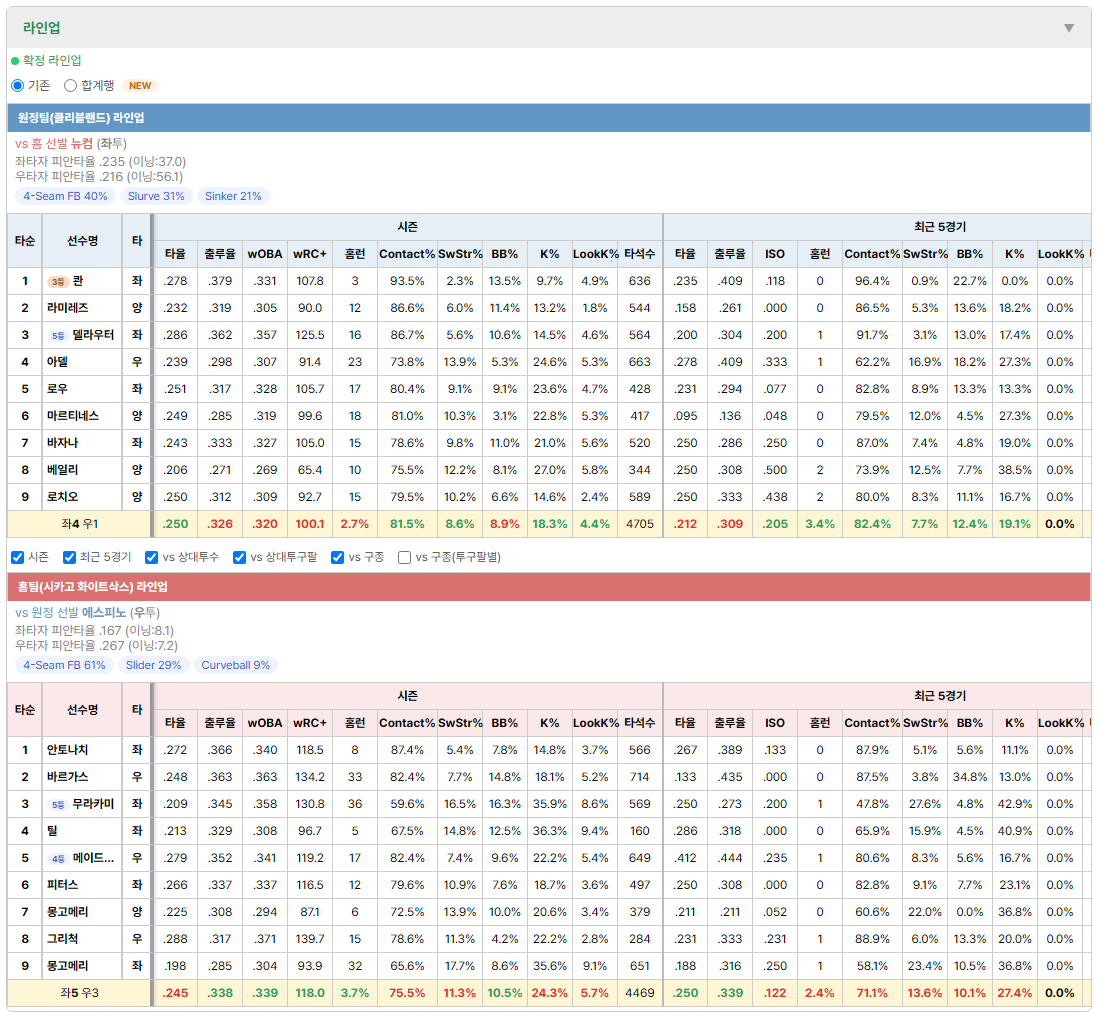The width and height of the screenshot is (1098, 1018).
Task: Click the 5등 badge beside 델라우터
Action: click(57, 335)
